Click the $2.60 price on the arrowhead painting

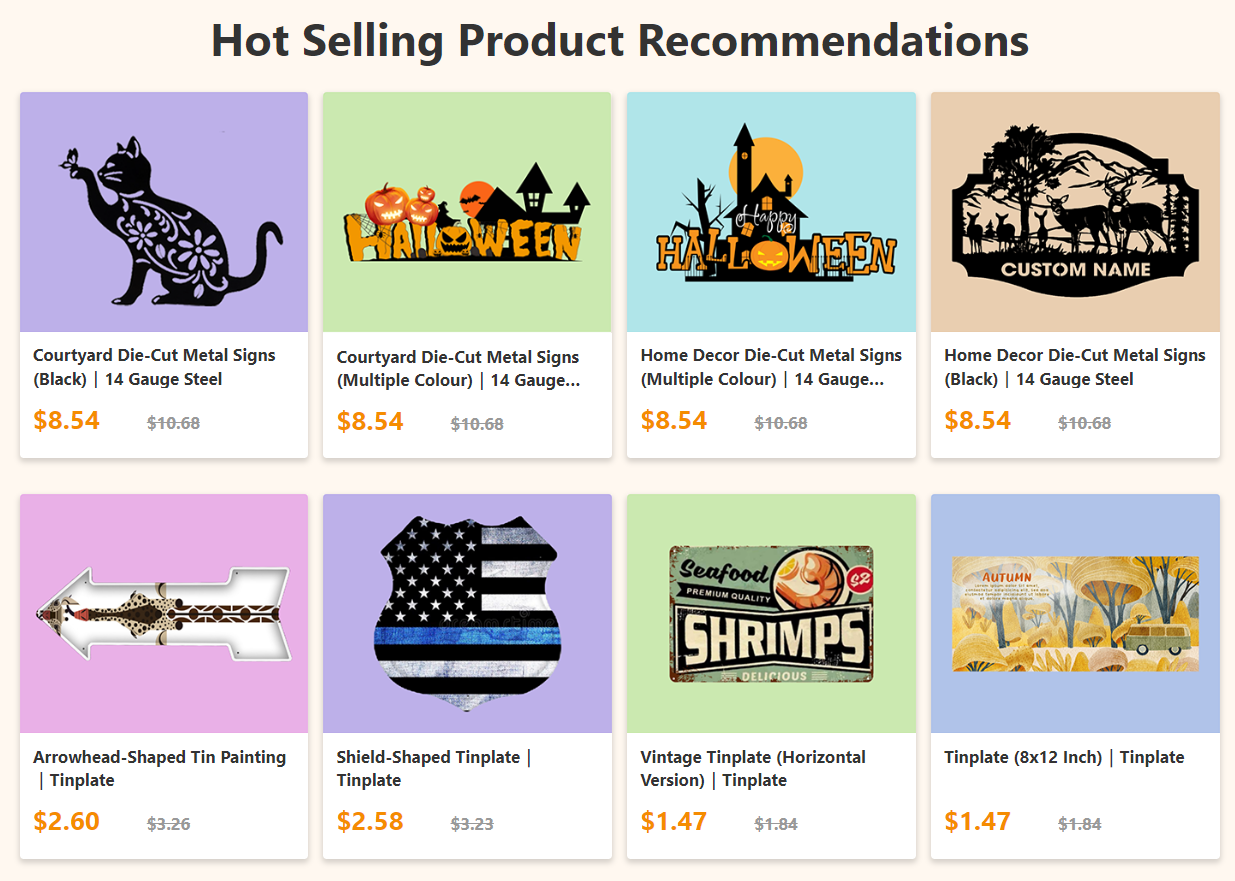pos(66,821)
